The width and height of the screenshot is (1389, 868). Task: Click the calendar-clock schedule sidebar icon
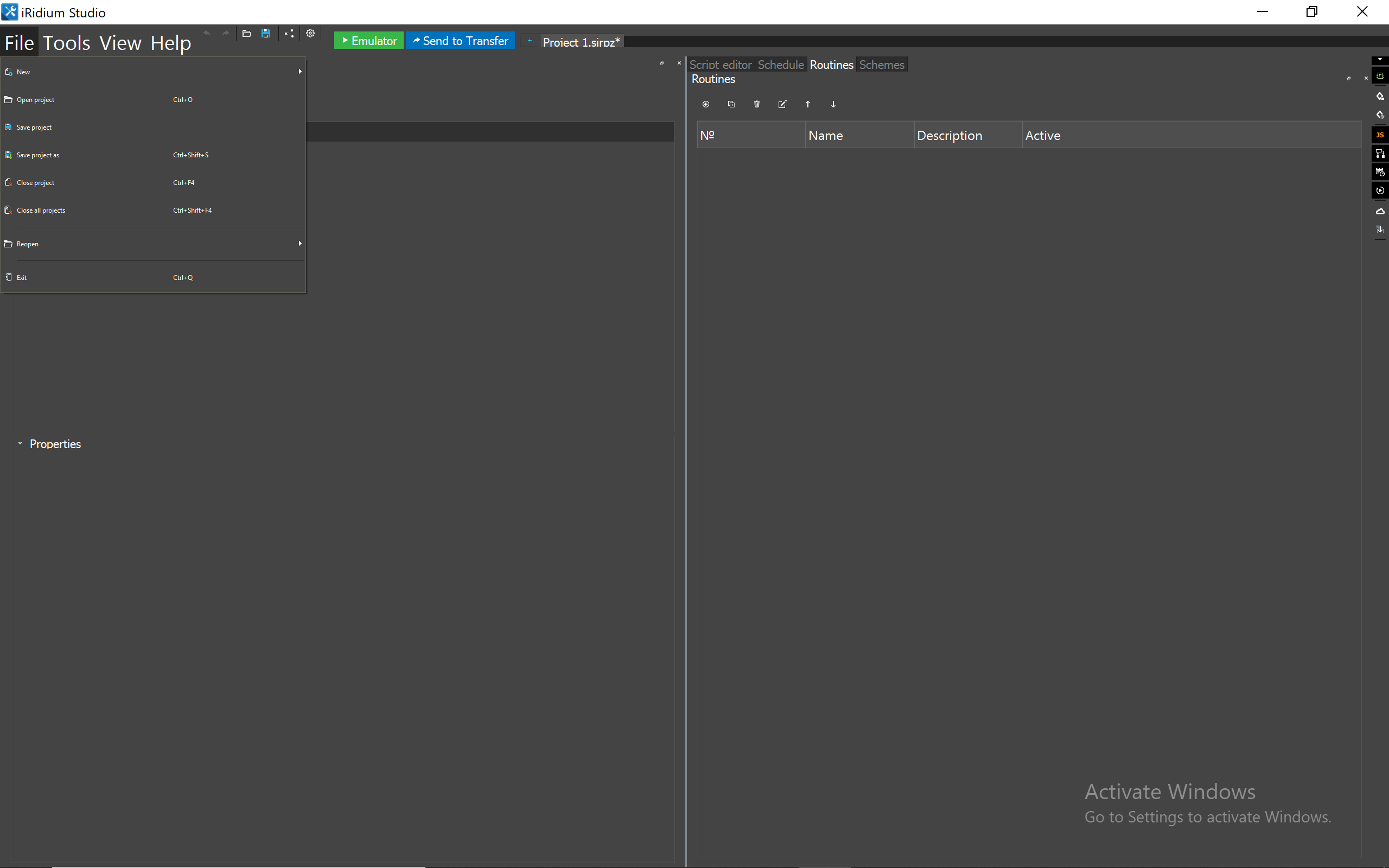[1380, 171]
